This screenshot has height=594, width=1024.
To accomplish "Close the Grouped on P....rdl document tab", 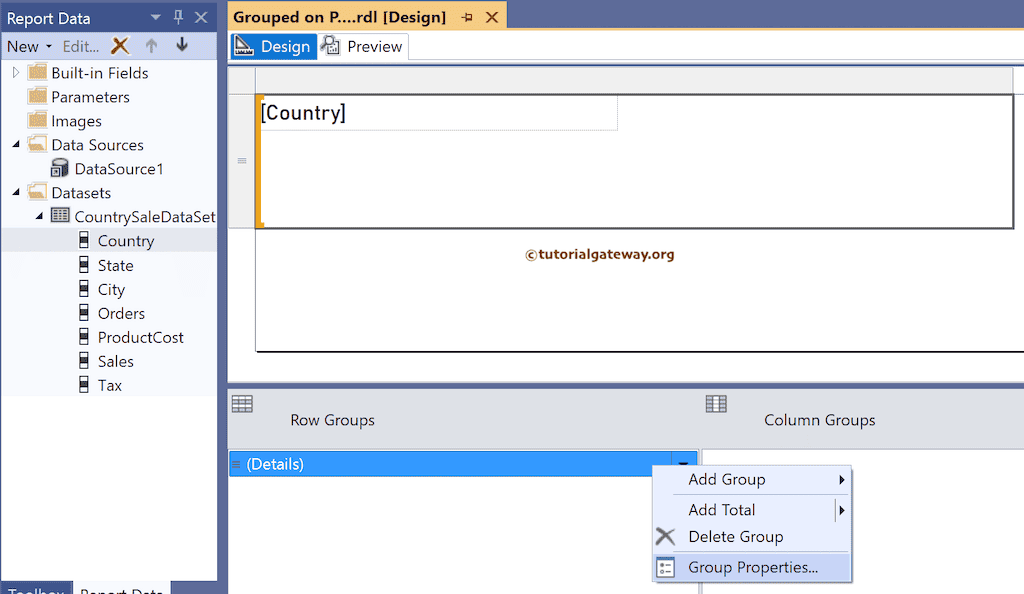I will point(492,18).
